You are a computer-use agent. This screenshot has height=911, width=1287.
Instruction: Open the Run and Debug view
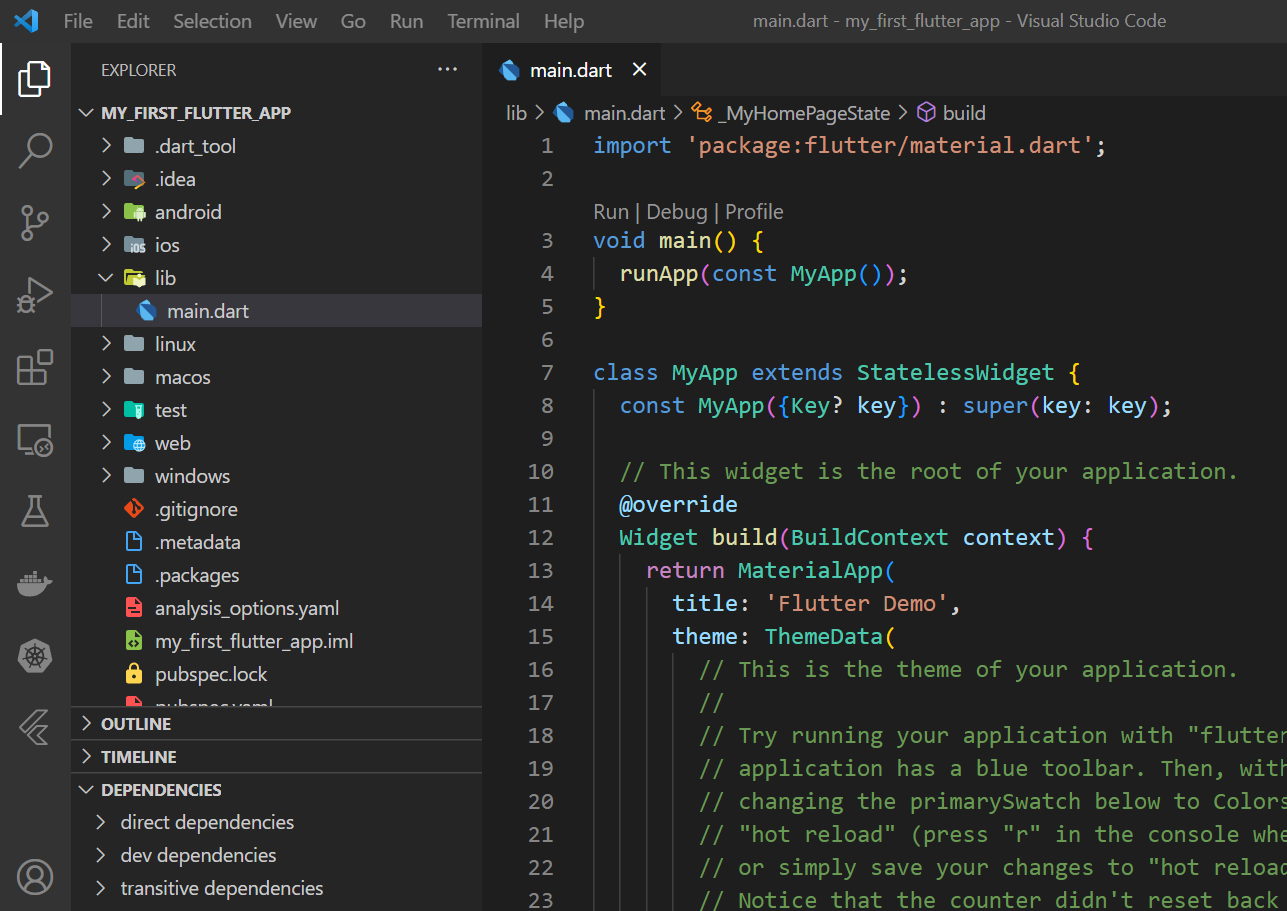(35, 295)
